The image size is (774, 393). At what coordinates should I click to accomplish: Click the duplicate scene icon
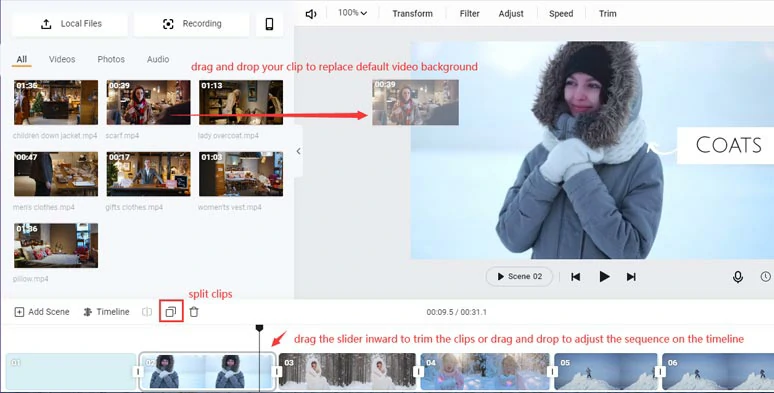point(171,312)
